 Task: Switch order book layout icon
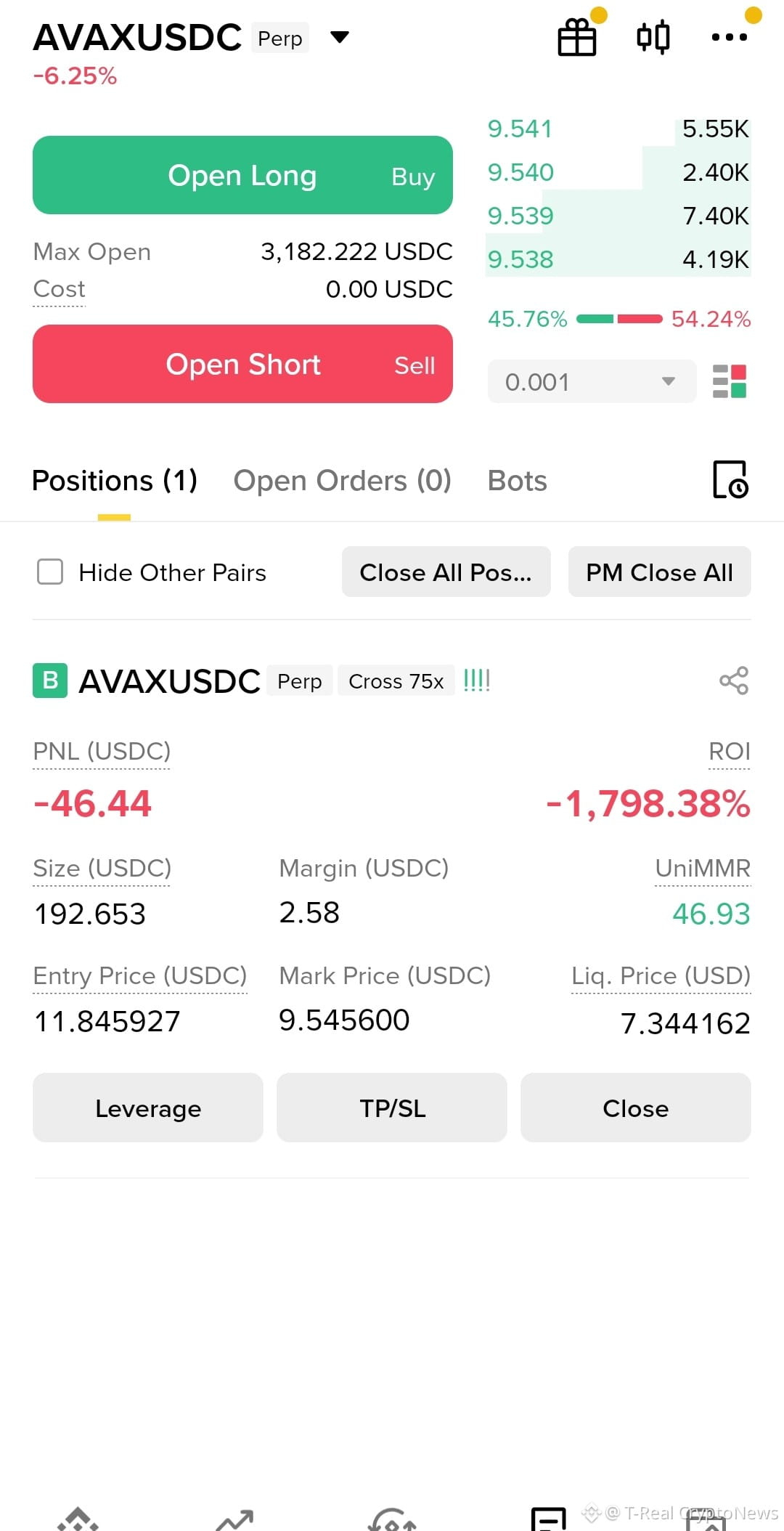point(730,381)
